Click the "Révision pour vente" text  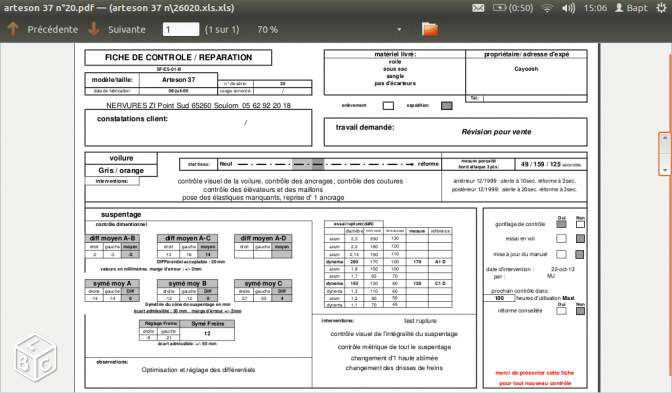point(496,132)
